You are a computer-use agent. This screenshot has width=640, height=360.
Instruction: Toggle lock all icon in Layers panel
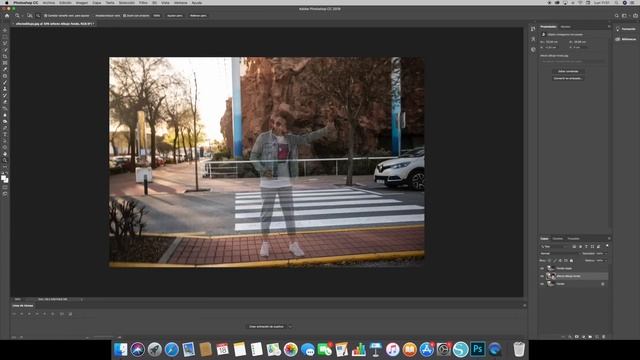point(571,260)
